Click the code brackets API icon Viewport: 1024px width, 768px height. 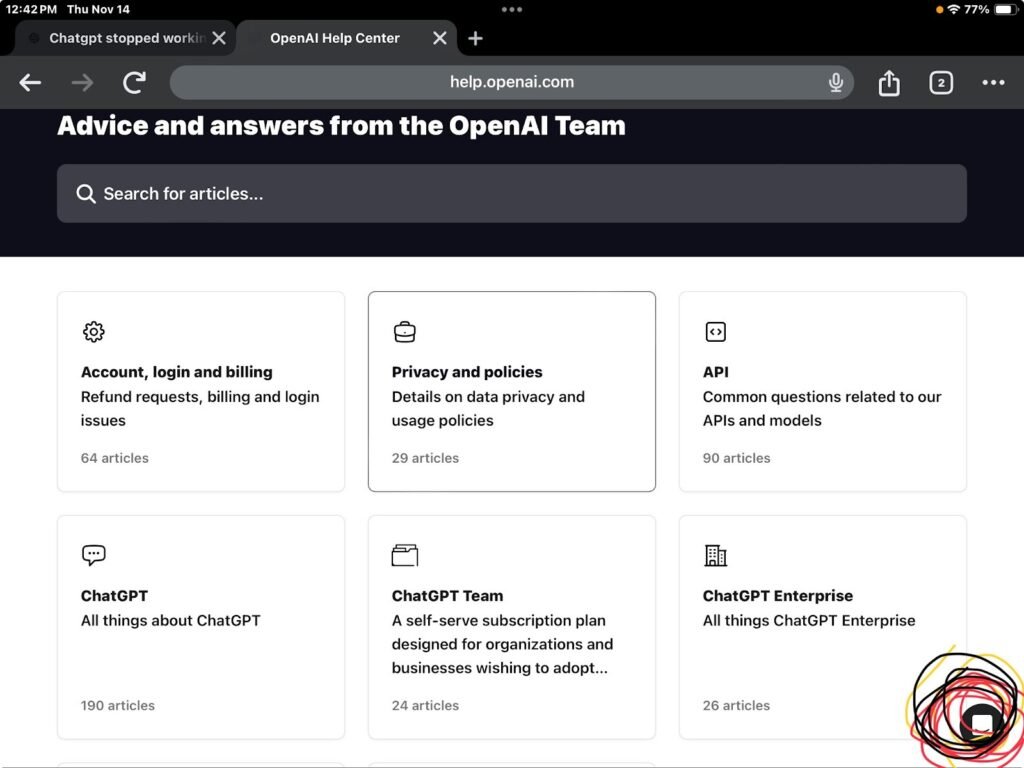715,332
